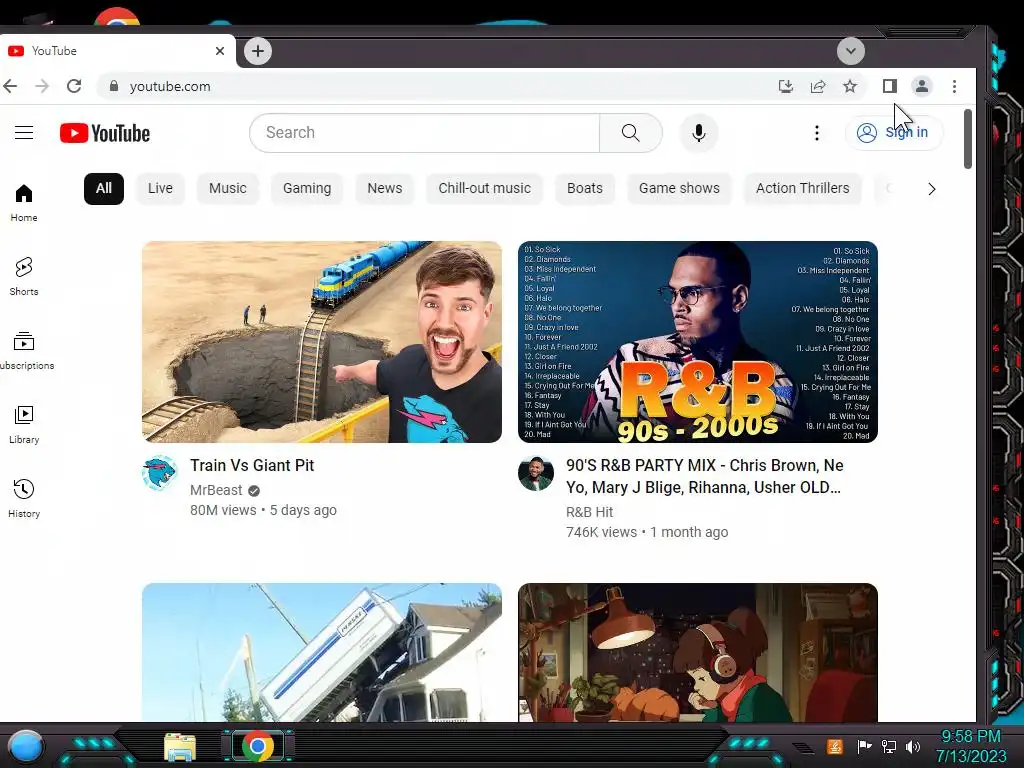The image size is (1024, 768).
Task: Go to Home in sidebar
Action: pyautogui.click(x=24, y=202)
